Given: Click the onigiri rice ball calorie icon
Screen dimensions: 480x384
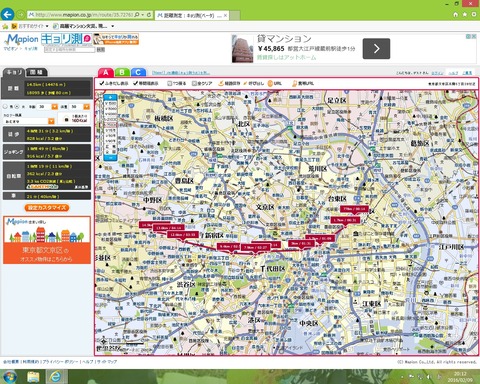Looking at the screenshot, I should [66, 119].
